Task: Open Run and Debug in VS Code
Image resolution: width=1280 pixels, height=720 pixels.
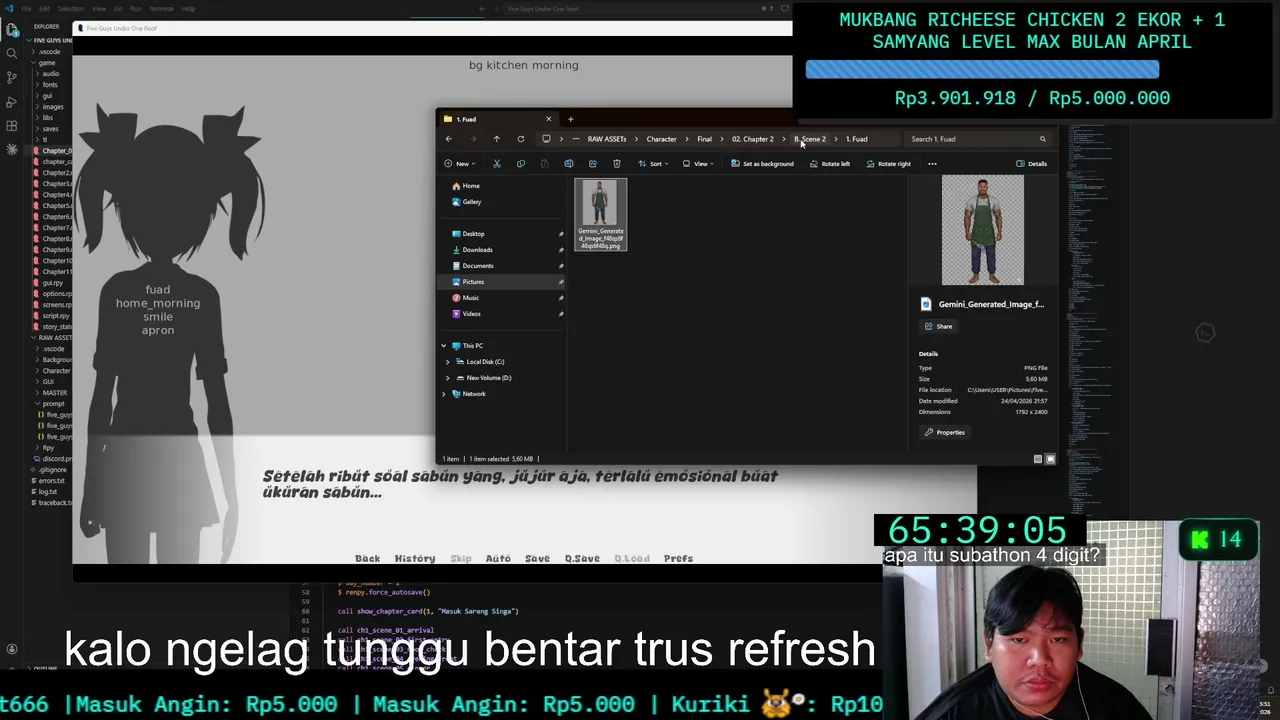Action: tap(12, 102)
